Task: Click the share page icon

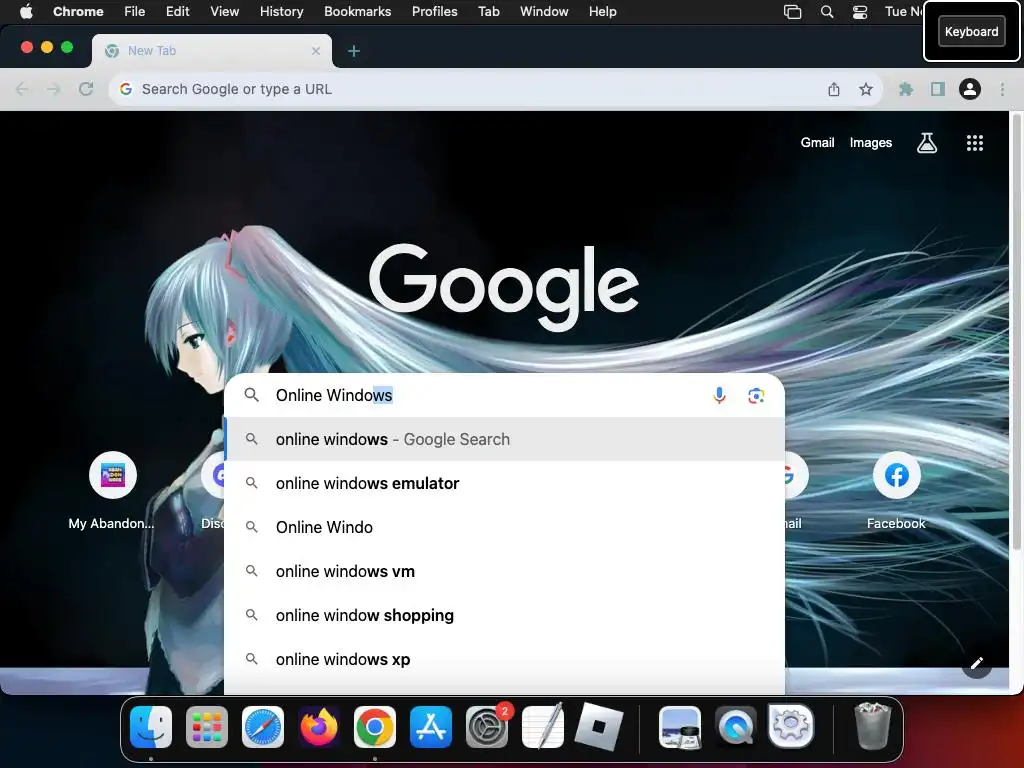Action: click(x=834, y=89)
